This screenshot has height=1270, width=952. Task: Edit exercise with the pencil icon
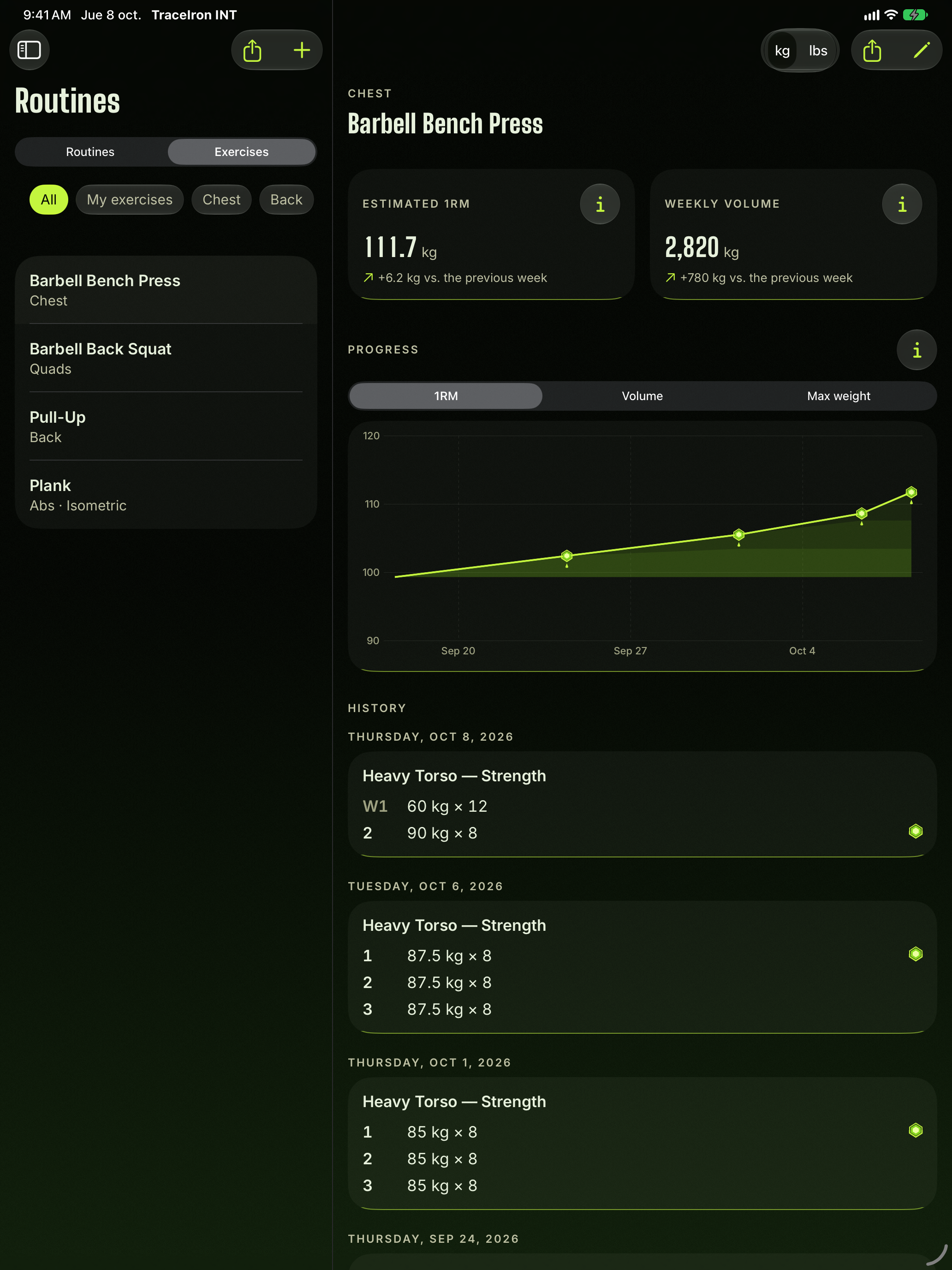[922, 50]
